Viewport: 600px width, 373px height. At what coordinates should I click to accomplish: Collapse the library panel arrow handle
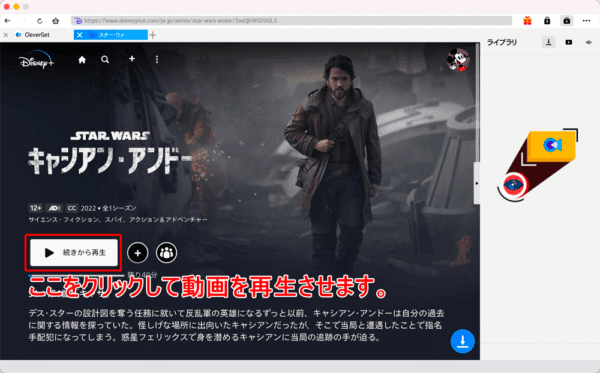tap(477, 183)
